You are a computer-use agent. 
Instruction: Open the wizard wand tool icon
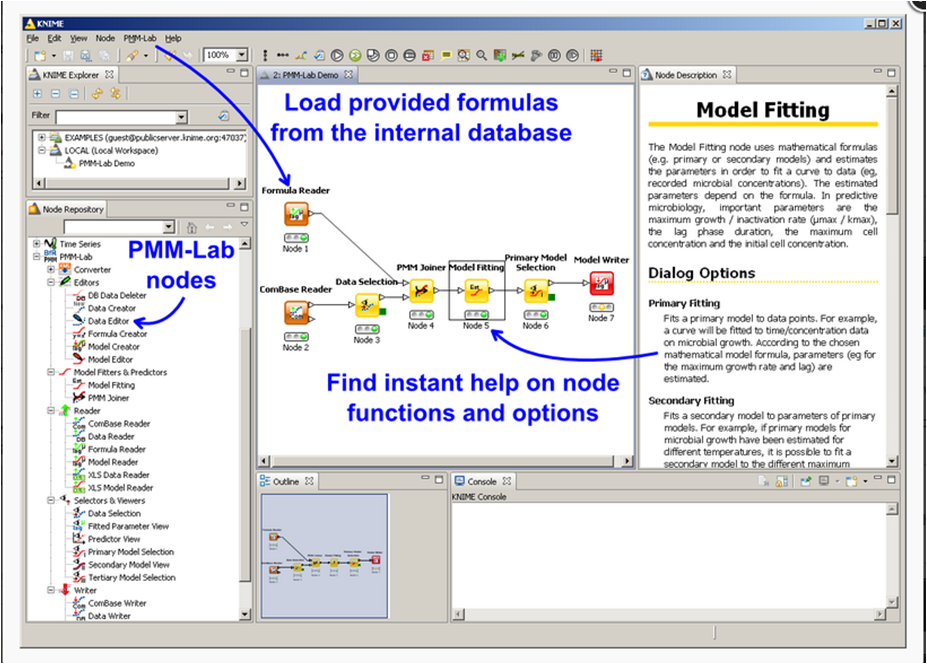[132, 56]
